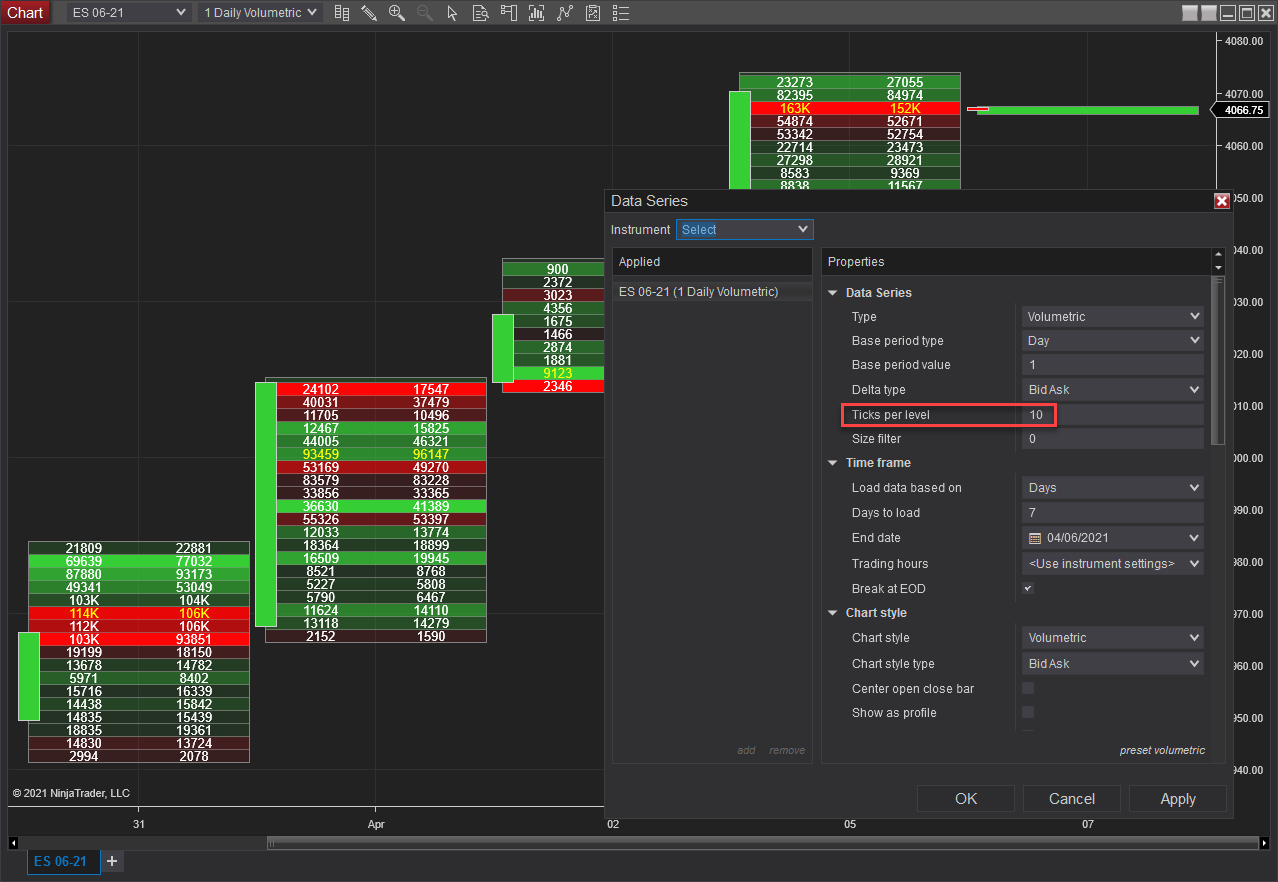Click the Apply button
The image size is (1278, 882).
pyautogui.click(x=1177, y=799)
